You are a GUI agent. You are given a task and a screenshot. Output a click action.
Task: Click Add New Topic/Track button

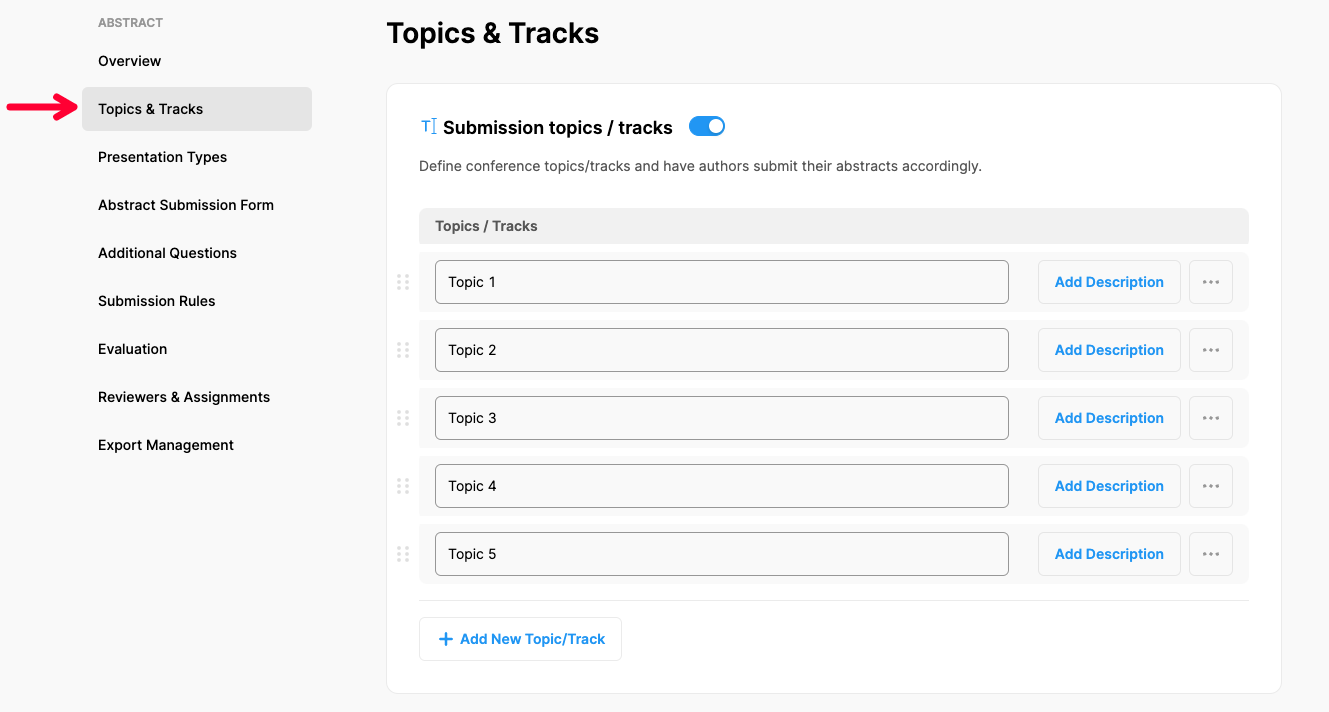(x=520, y=639)
